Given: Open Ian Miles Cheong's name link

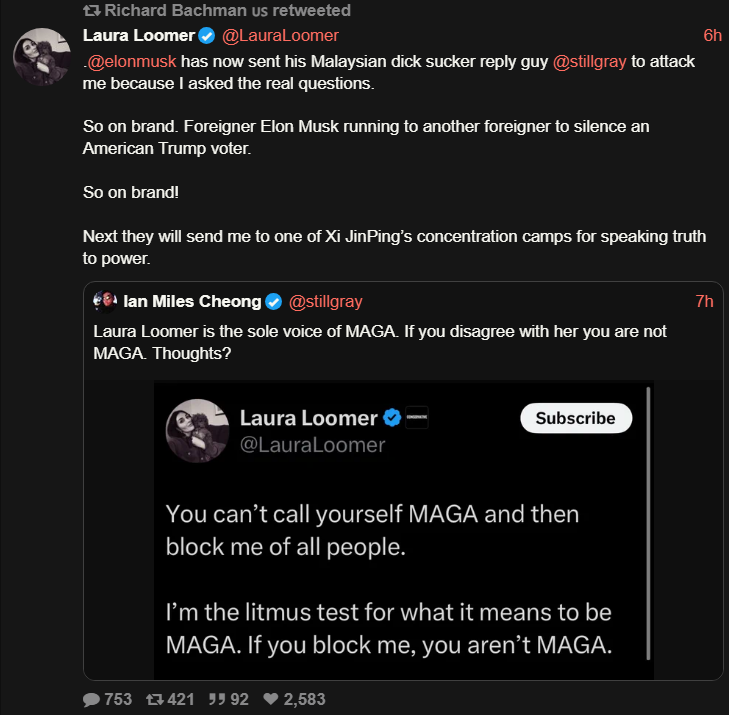Looking at the screenshot, I should click(x=192, y=301).
